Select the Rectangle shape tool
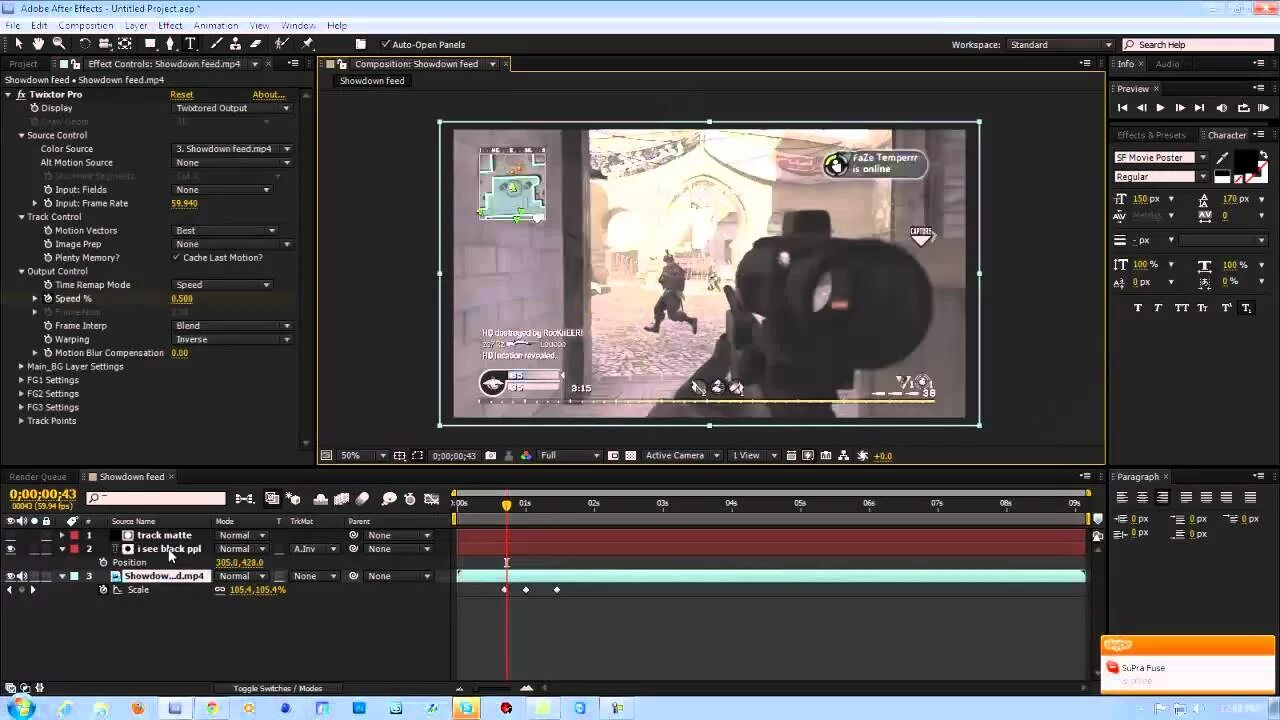Screen dimensions: 1280x720 click(x=151, y=44)
